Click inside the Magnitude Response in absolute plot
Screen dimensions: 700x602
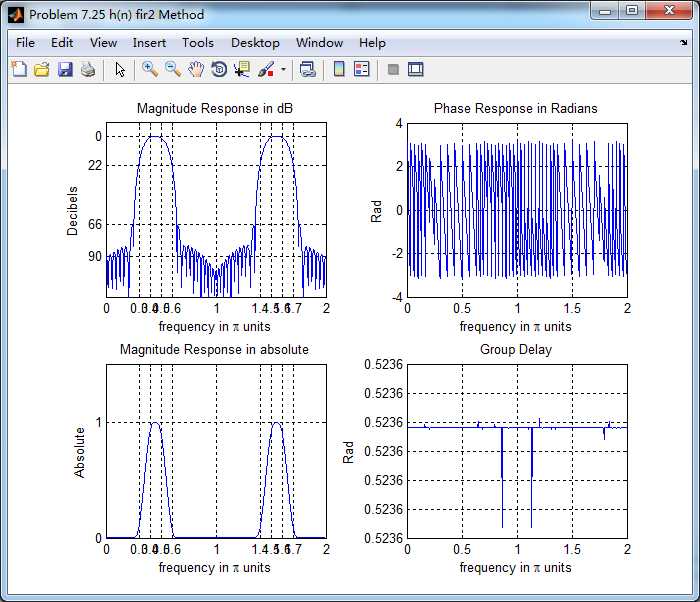tap(216, 451)
